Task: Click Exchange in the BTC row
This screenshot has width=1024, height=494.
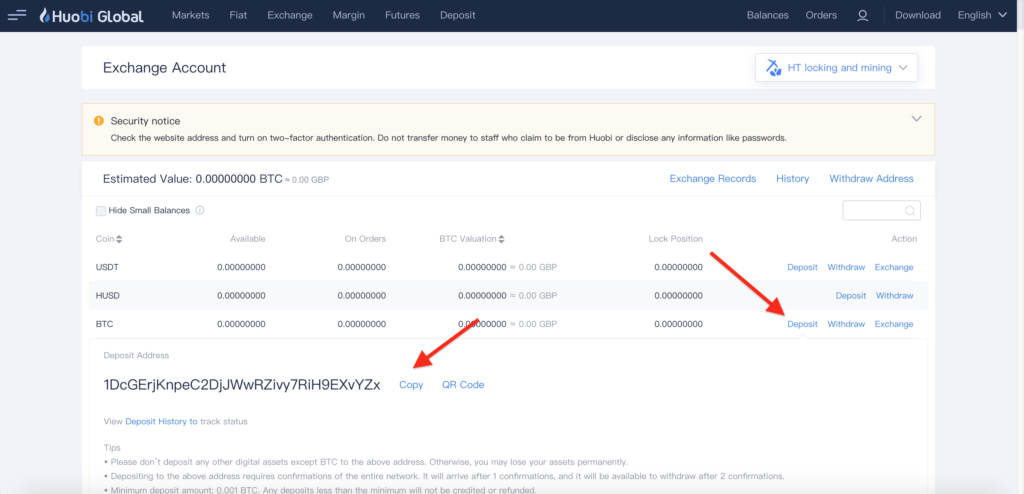Action: coord(893,324)
